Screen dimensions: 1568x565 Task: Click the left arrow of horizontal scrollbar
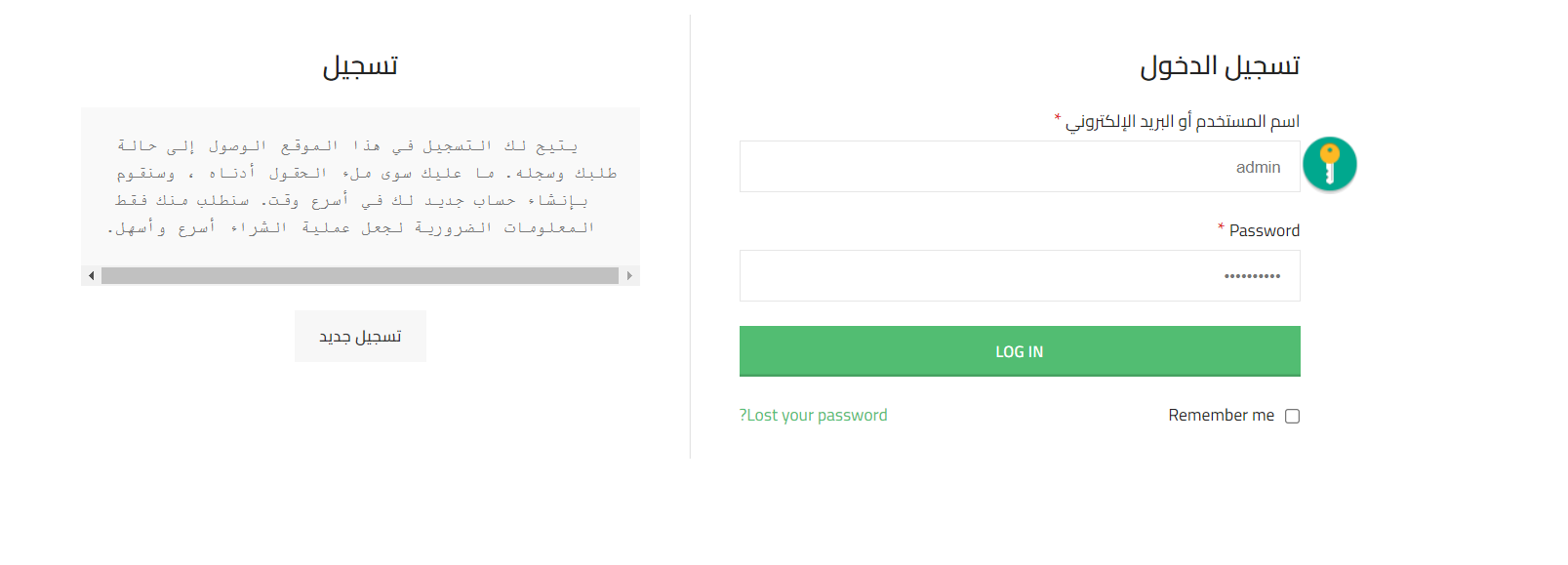click(x=91, y=276)
